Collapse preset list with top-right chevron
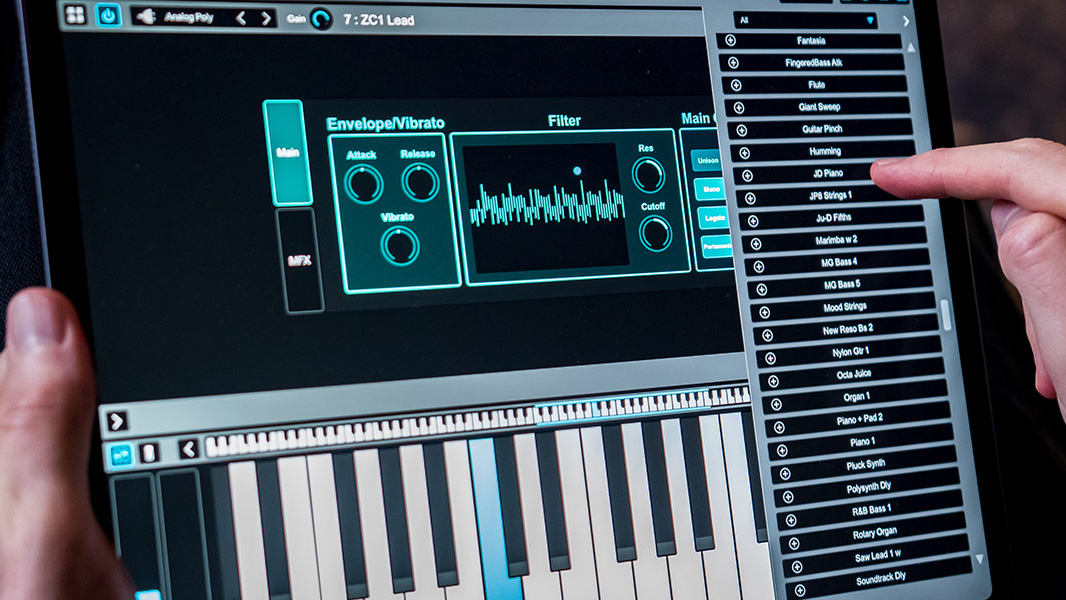1066x600 pixels. 906,21
